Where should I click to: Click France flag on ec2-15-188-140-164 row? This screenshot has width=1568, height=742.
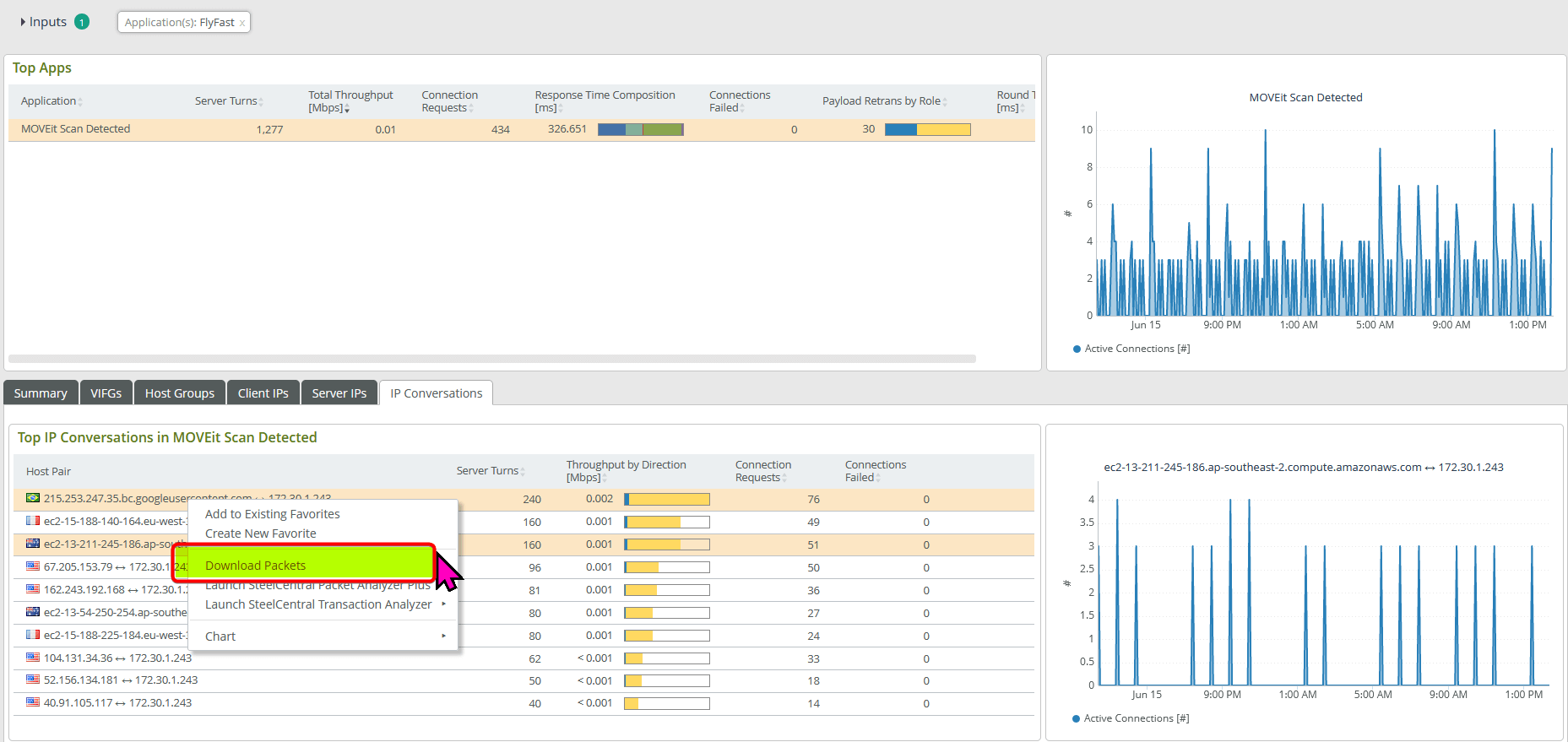pyautogui.click(x=33, y=521)
